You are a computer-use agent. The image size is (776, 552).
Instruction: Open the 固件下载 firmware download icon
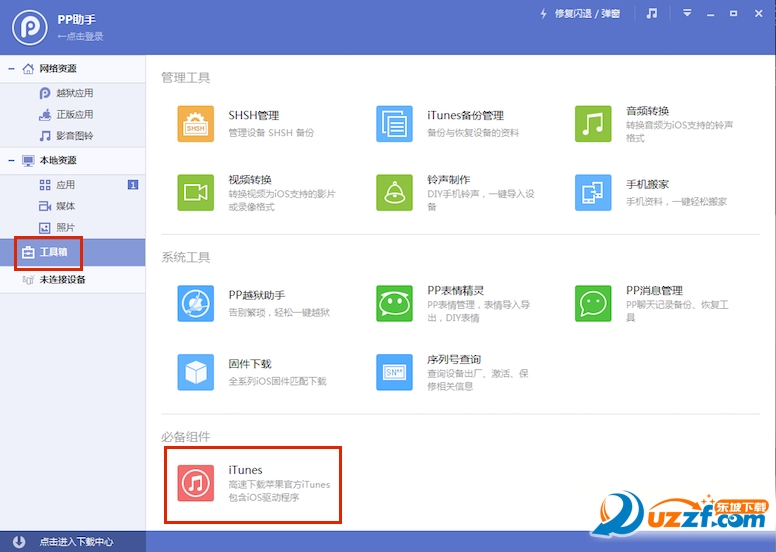[x=195, y=372]
